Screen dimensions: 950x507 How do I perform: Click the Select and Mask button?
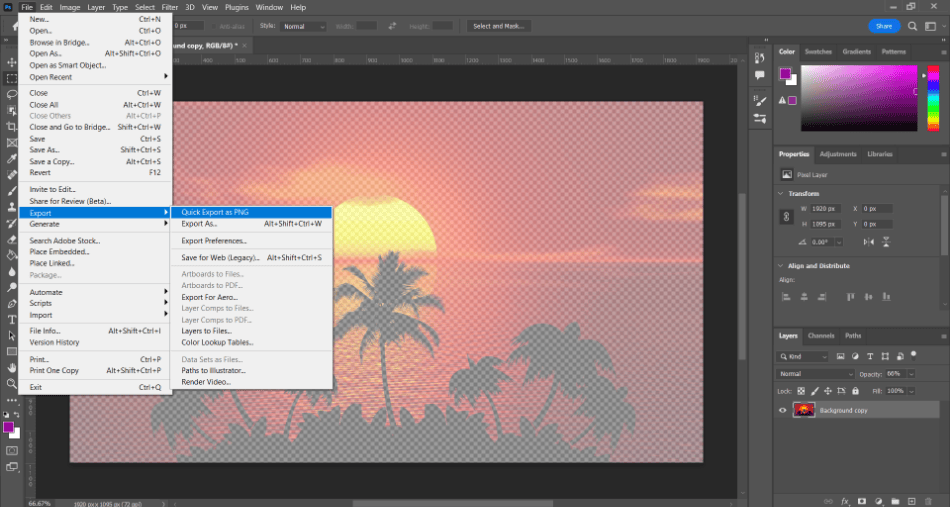tap(499, 26)
